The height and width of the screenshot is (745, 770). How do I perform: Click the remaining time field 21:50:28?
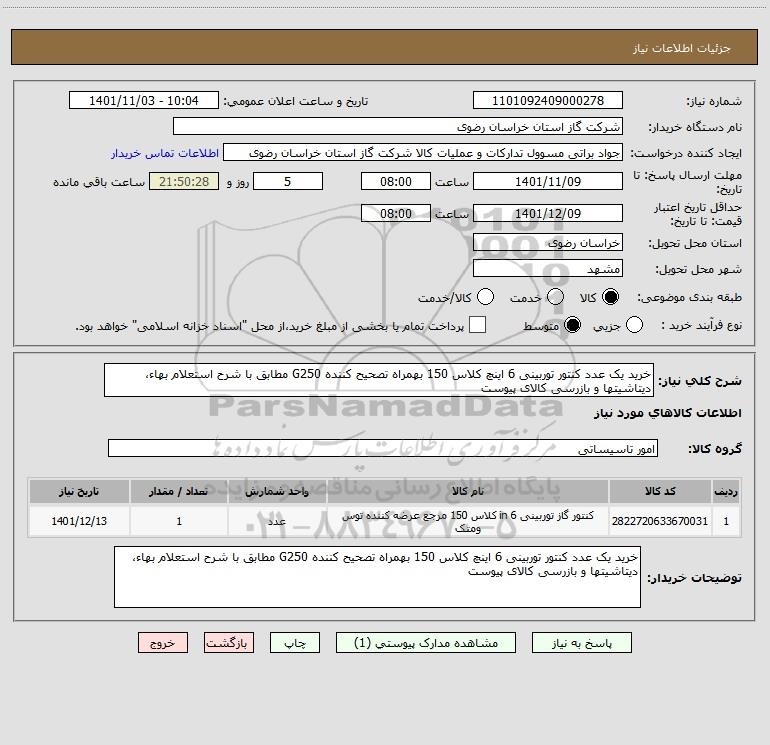pyautogui.click(x=184, y=181)
